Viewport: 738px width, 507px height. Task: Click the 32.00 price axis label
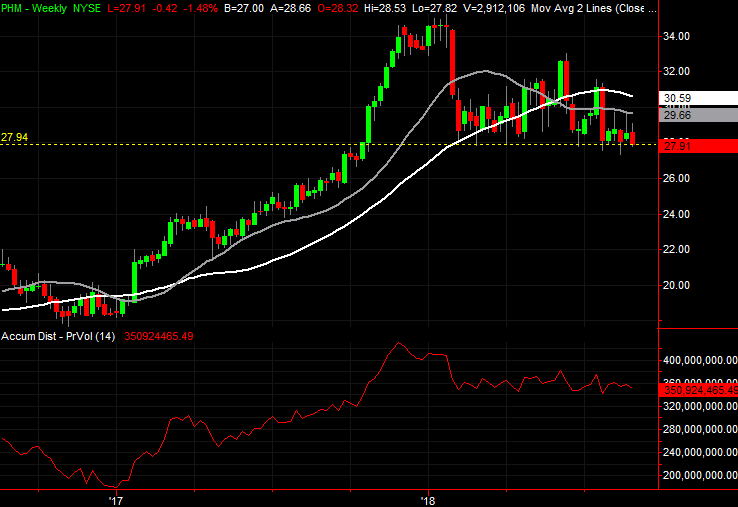676,71
